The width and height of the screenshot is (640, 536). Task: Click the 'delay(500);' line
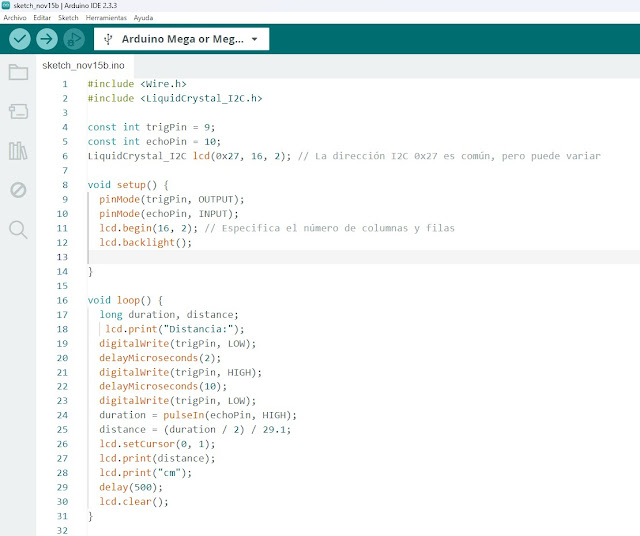131,487
